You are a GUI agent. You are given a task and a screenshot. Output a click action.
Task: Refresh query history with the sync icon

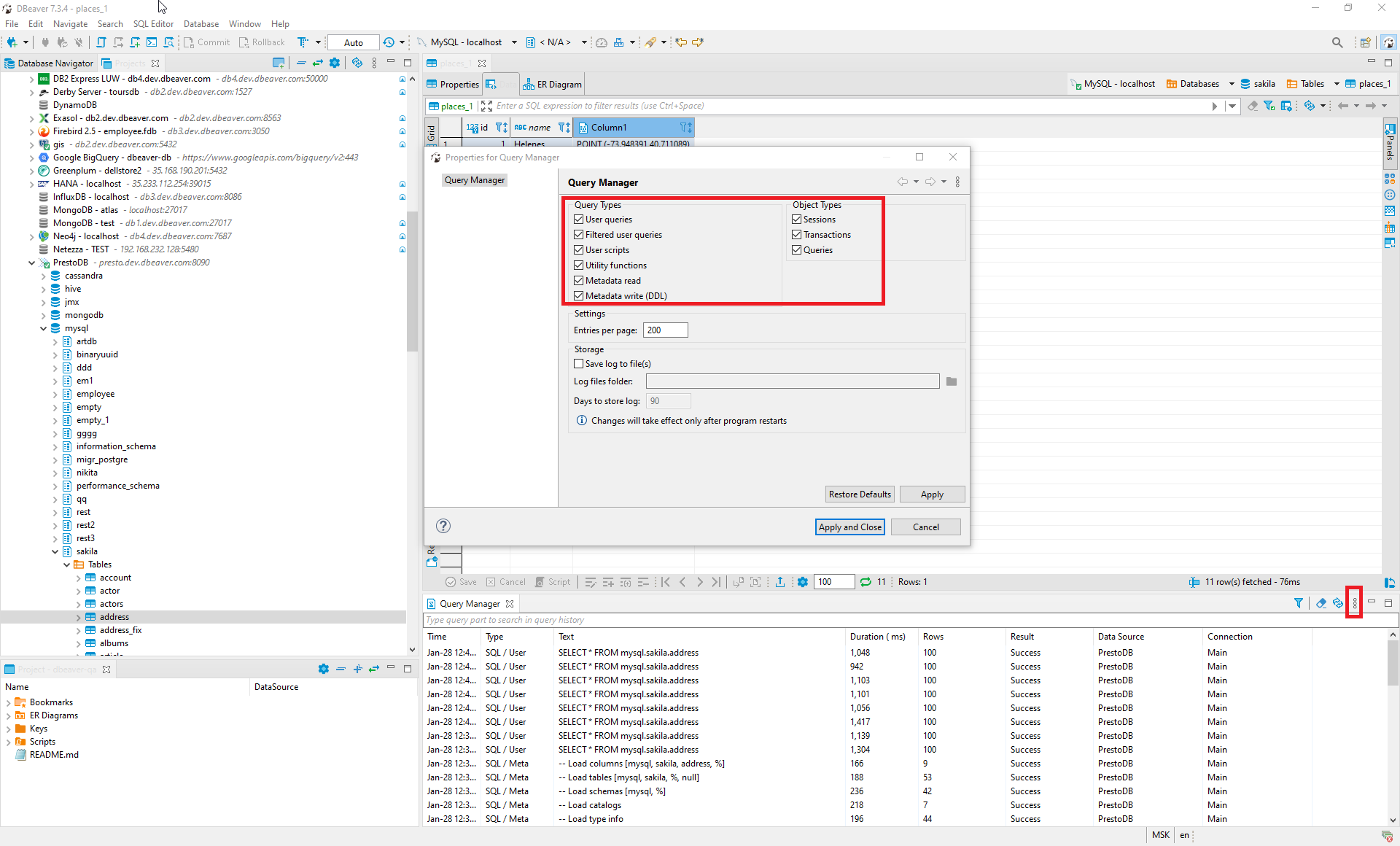(1338, 603)
